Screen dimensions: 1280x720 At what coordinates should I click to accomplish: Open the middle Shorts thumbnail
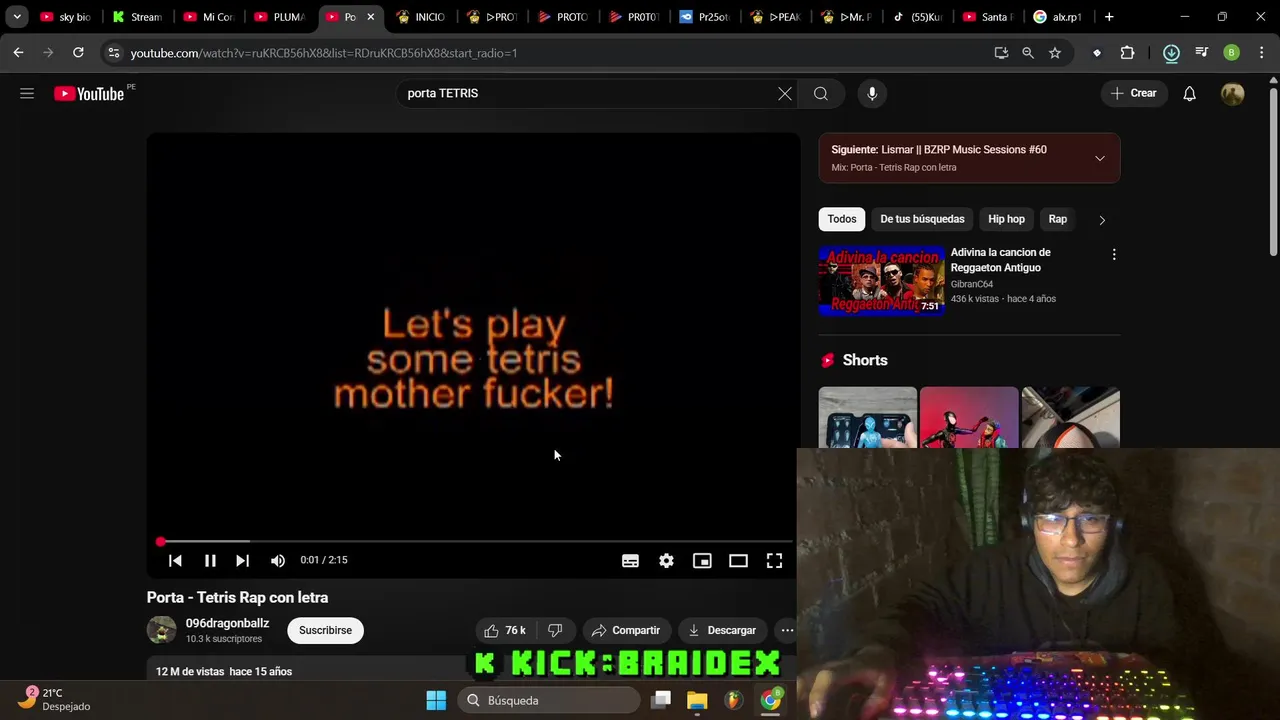(x=969, y=418)
